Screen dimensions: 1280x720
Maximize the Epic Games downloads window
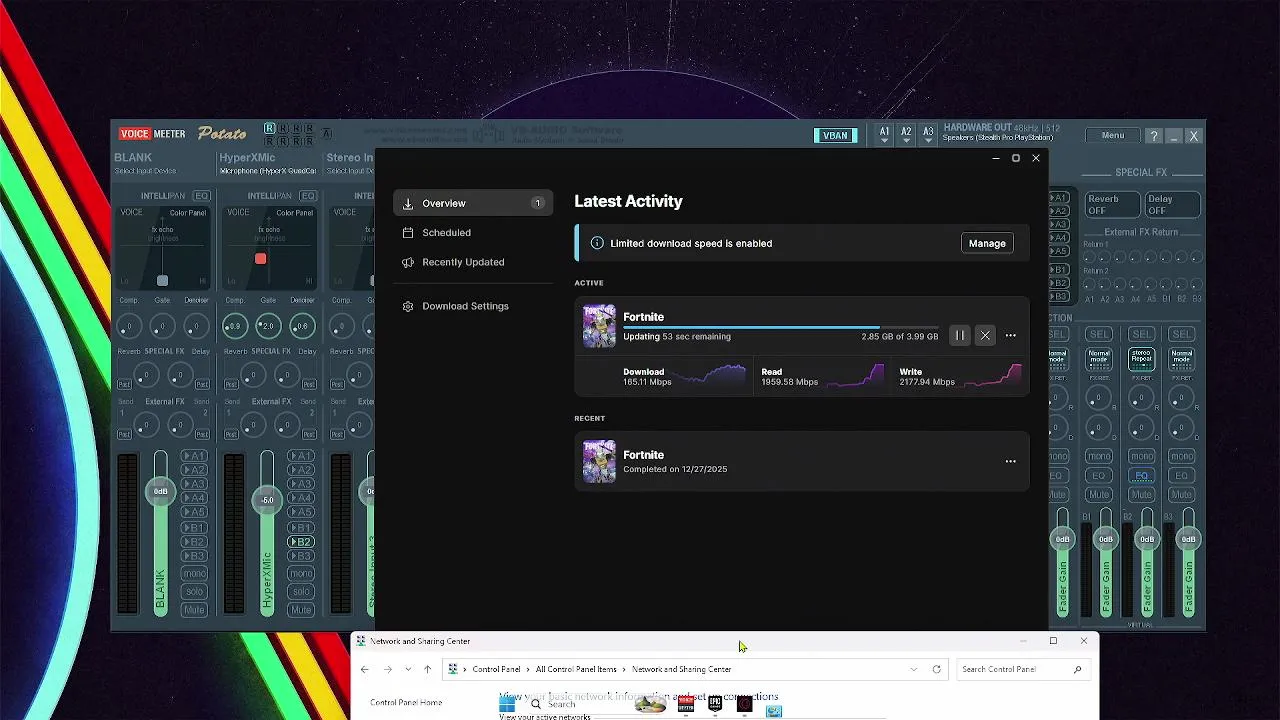click(1015, 158)
